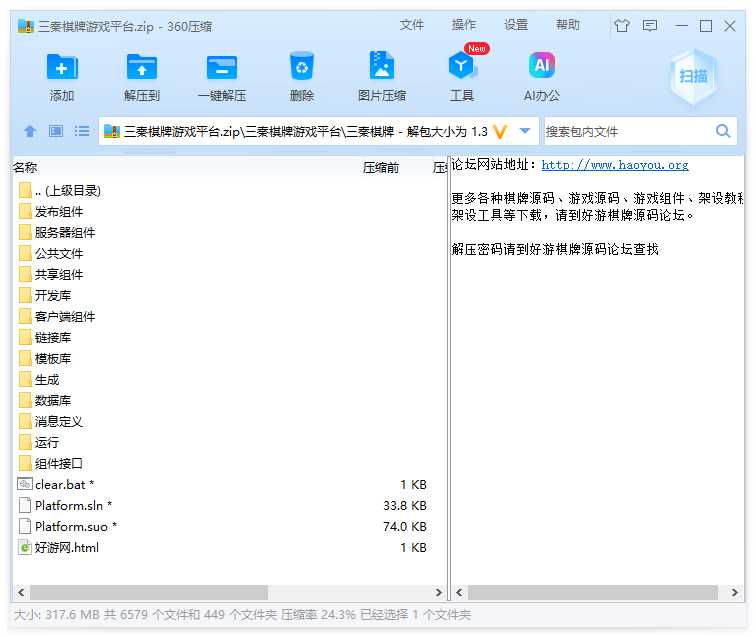756x637 pixels.
Task: Click the skin (shirt) icon in title bar
Action: click(622, 25)
